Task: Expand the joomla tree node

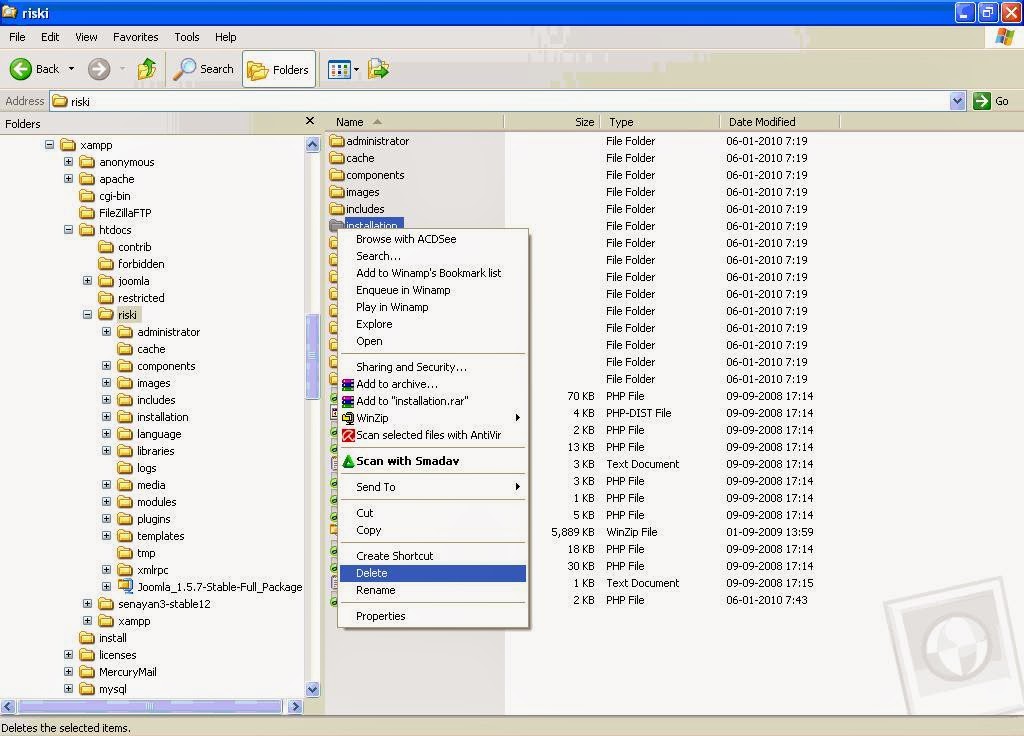Action: (88, 280)
